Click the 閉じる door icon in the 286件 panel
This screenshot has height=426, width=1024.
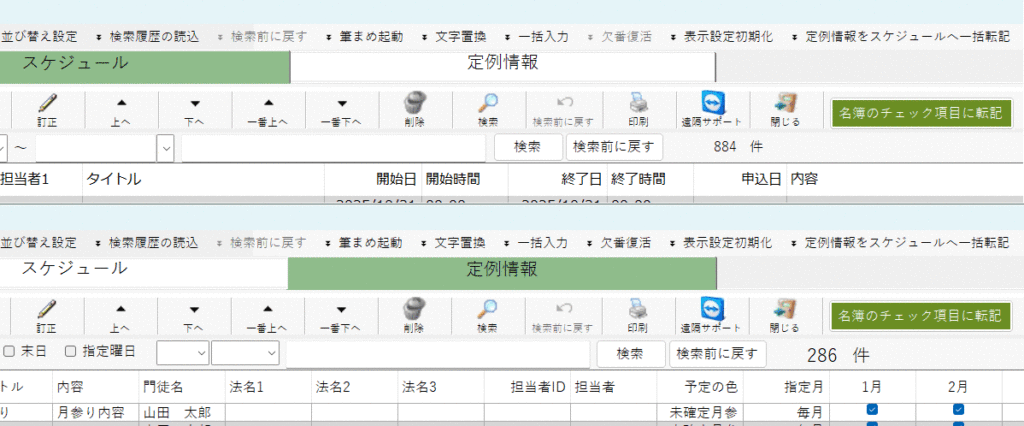tap(785, 314)
